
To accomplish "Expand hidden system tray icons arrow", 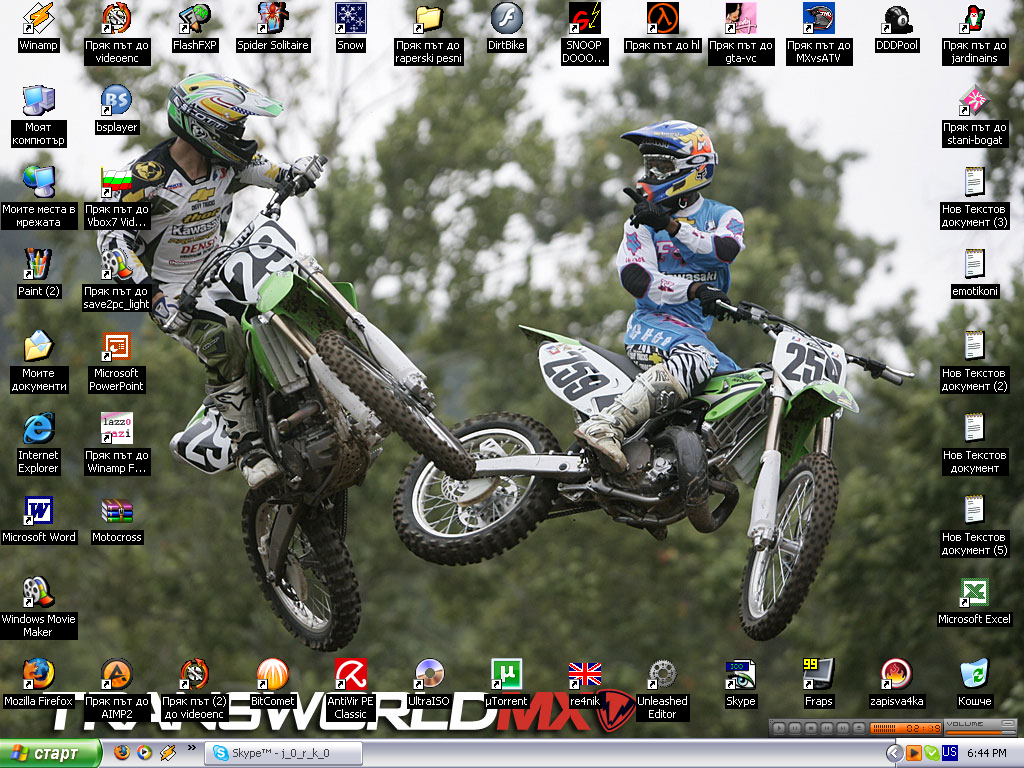I will [x=895, y=753].
